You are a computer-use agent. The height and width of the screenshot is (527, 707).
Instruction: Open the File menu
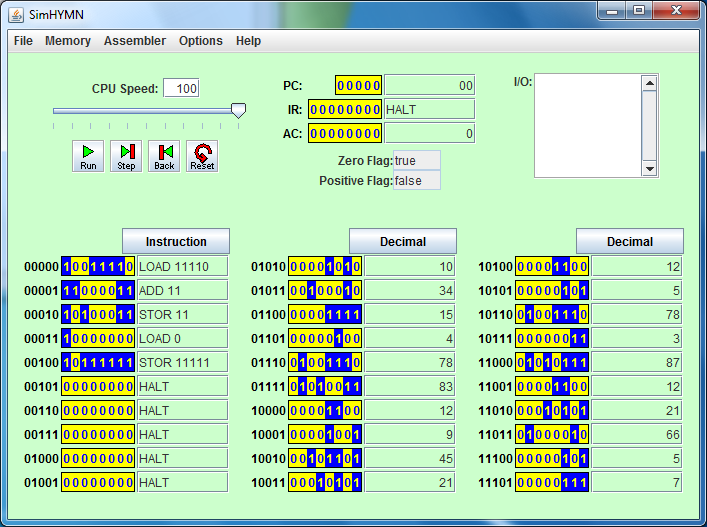(x=23, y=41)
